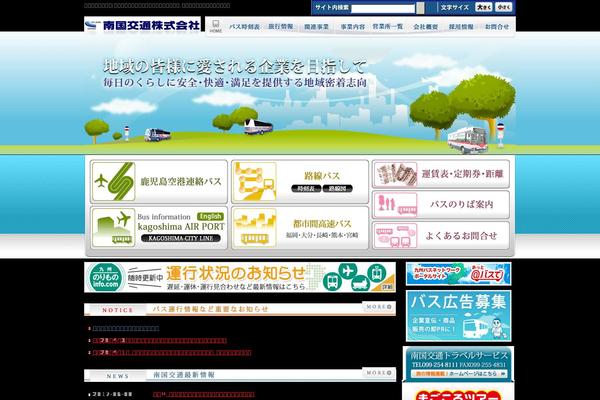Open 運賃表・定期券・距離 fare table tile
This screenshot has height=400, width=600.
click(x=440, y=174)
